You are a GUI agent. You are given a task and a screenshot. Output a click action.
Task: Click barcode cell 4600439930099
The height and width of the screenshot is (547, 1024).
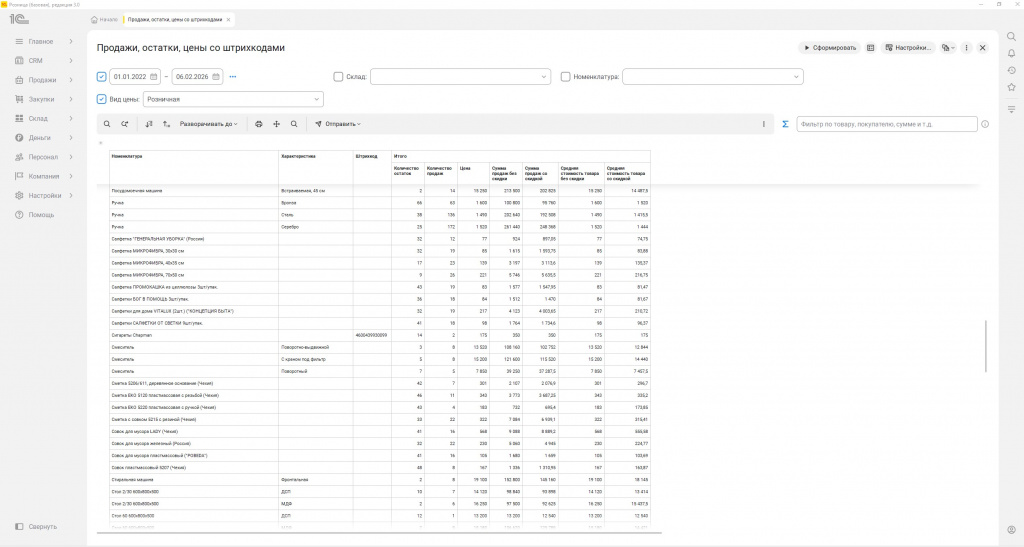point(372,336)
